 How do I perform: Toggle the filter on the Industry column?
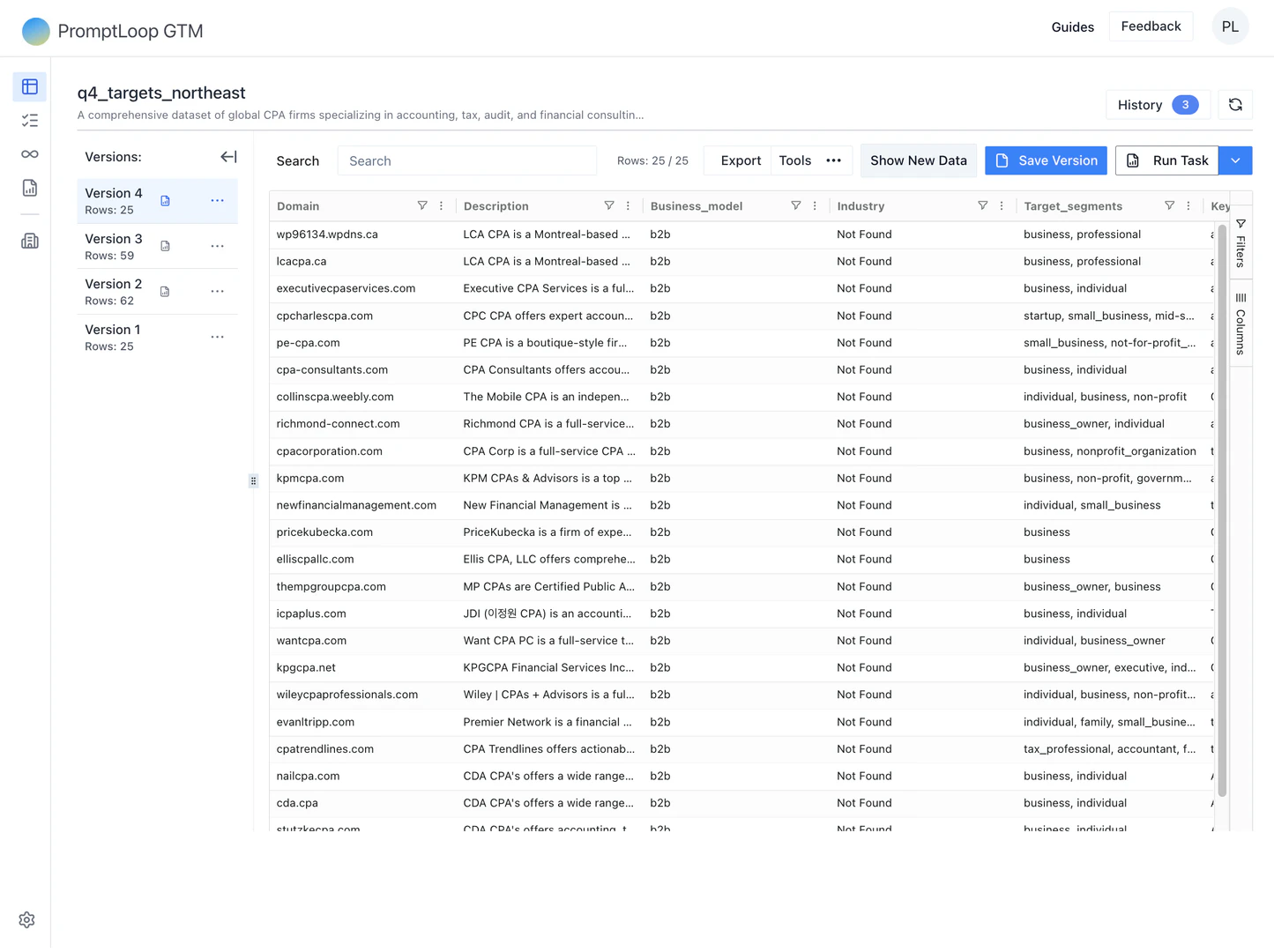click(982, 205)
